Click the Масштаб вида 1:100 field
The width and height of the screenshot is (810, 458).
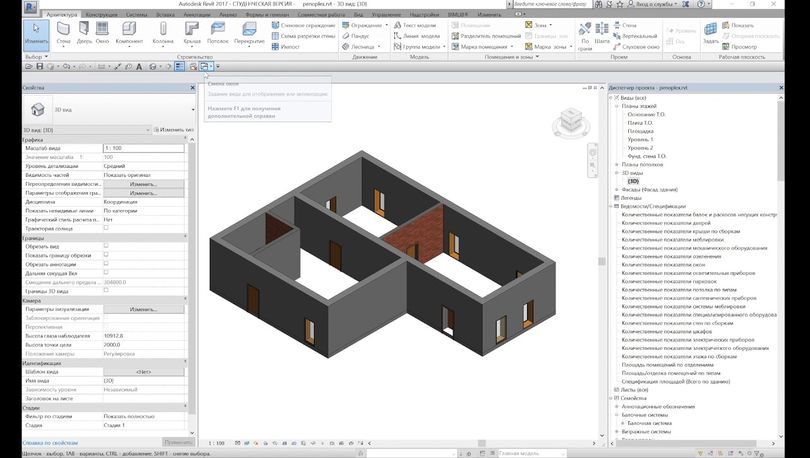point(143,148)
